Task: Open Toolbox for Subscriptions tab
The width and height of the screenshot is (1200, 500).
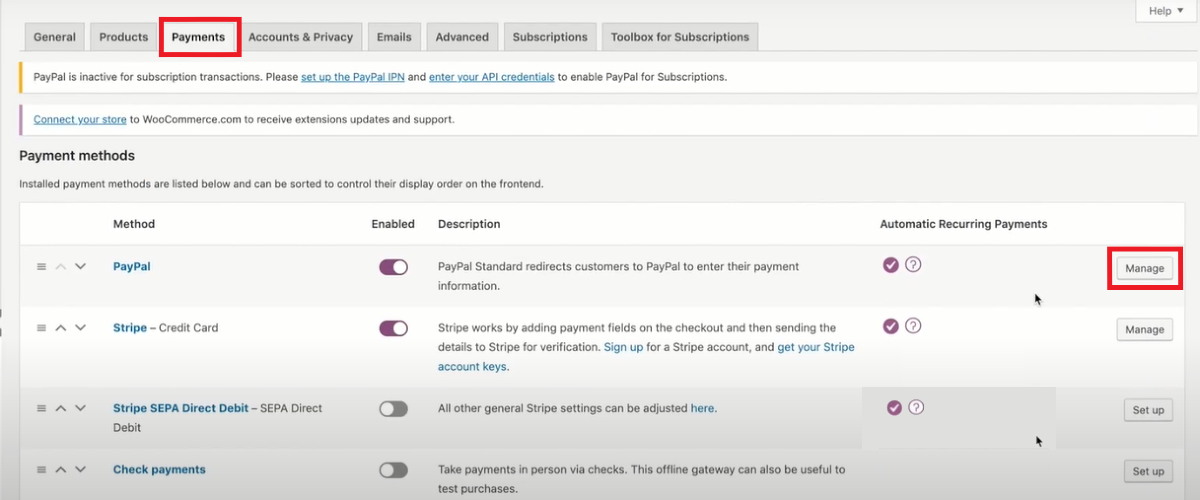Action: pos(680,37)
